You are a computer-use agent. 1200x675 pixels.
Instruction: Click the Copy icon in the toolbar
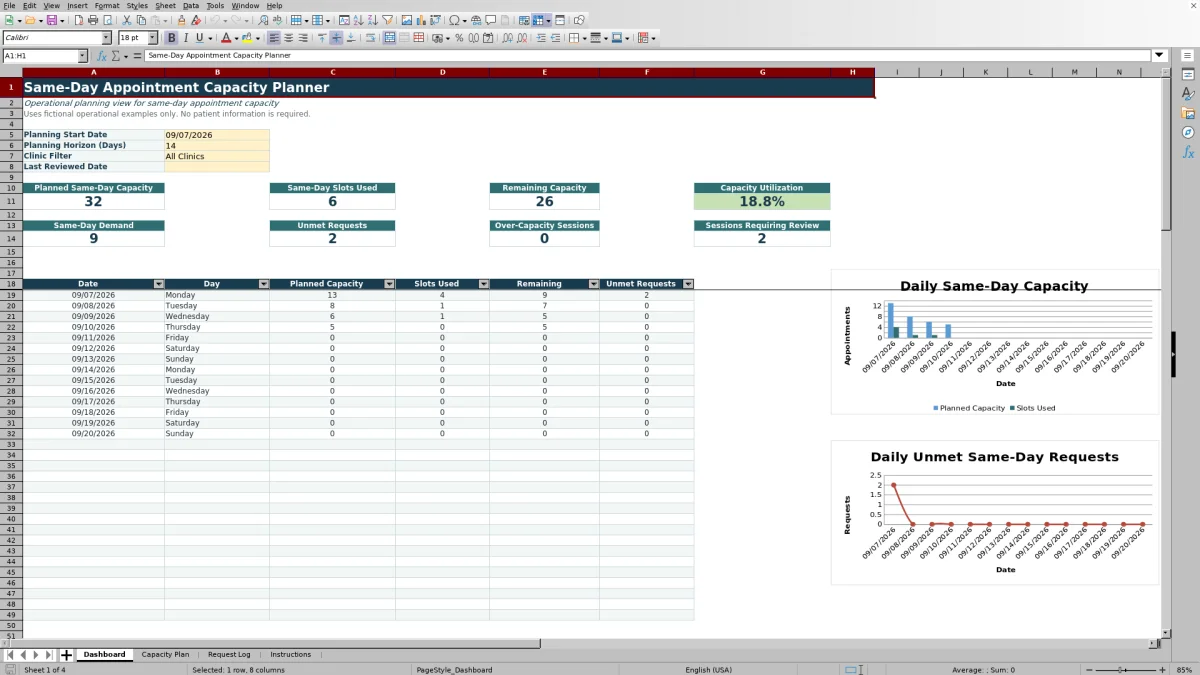pos(141,20)
